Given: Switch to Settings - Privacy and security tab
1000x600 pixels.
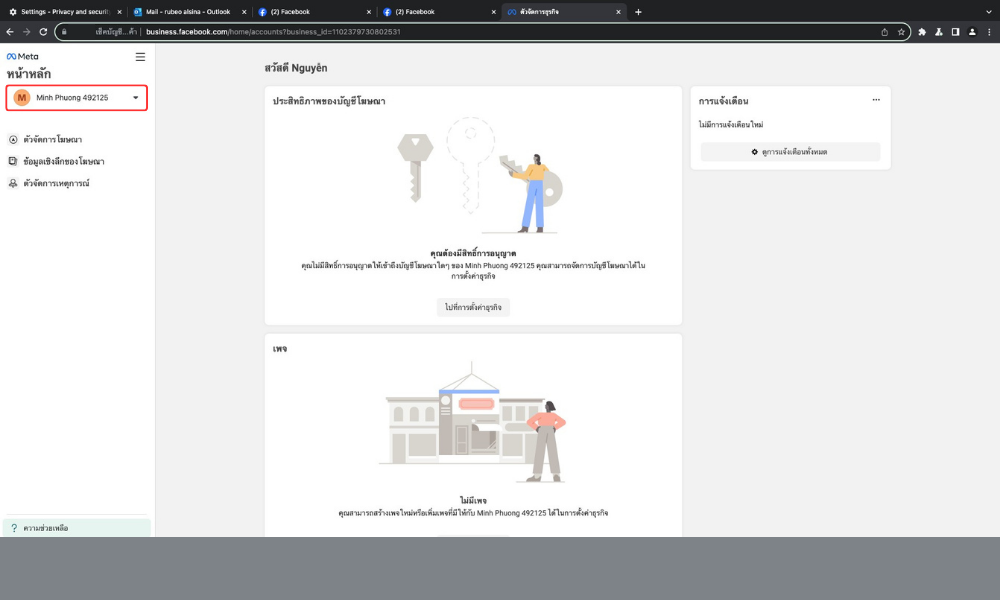Looking at the screenshot, I should [64, 11].
